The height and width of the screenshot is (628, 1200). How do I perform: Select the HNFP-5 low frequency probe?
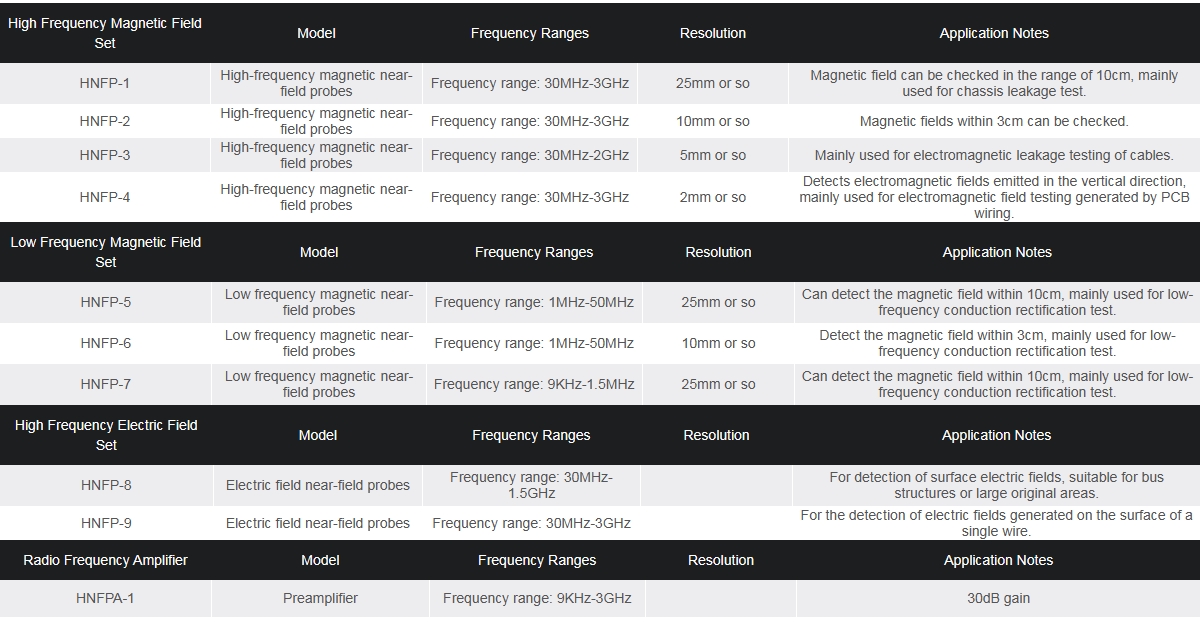tap(106, 302)
